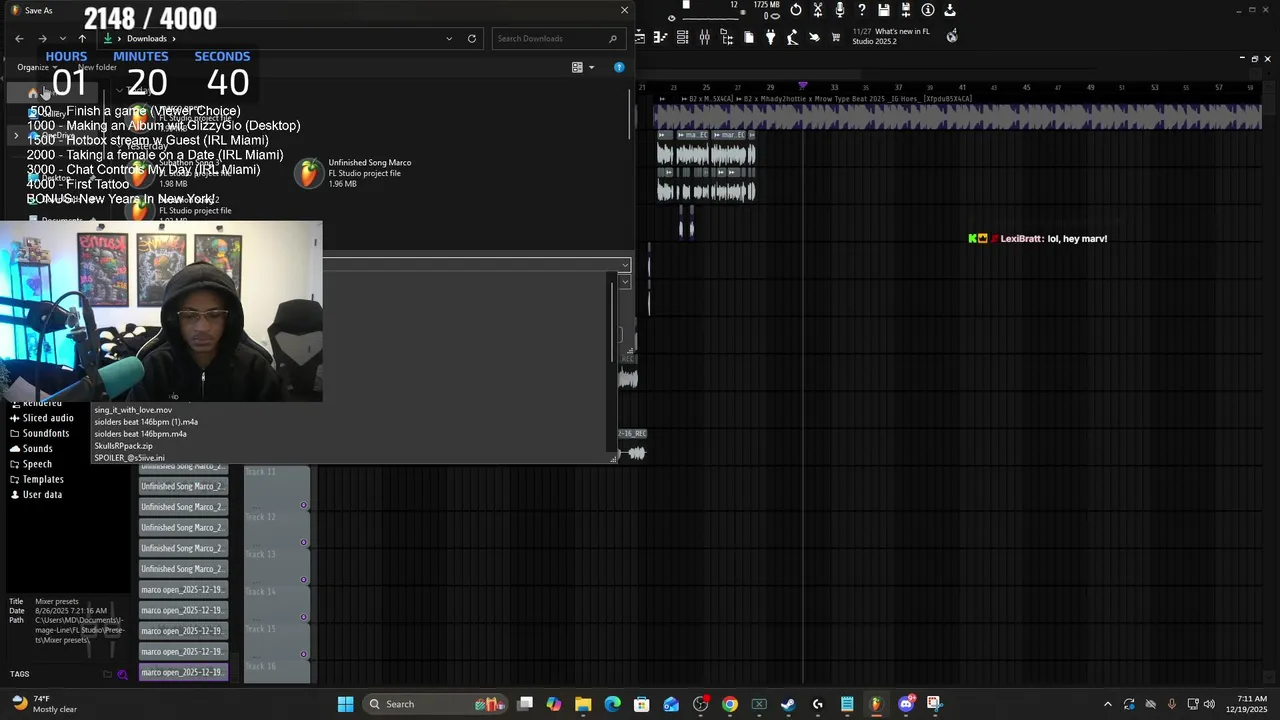Open Snipping Tool from the taskbar
The width and height of the screenshot is (1280, 720).
tap(934, 704)
